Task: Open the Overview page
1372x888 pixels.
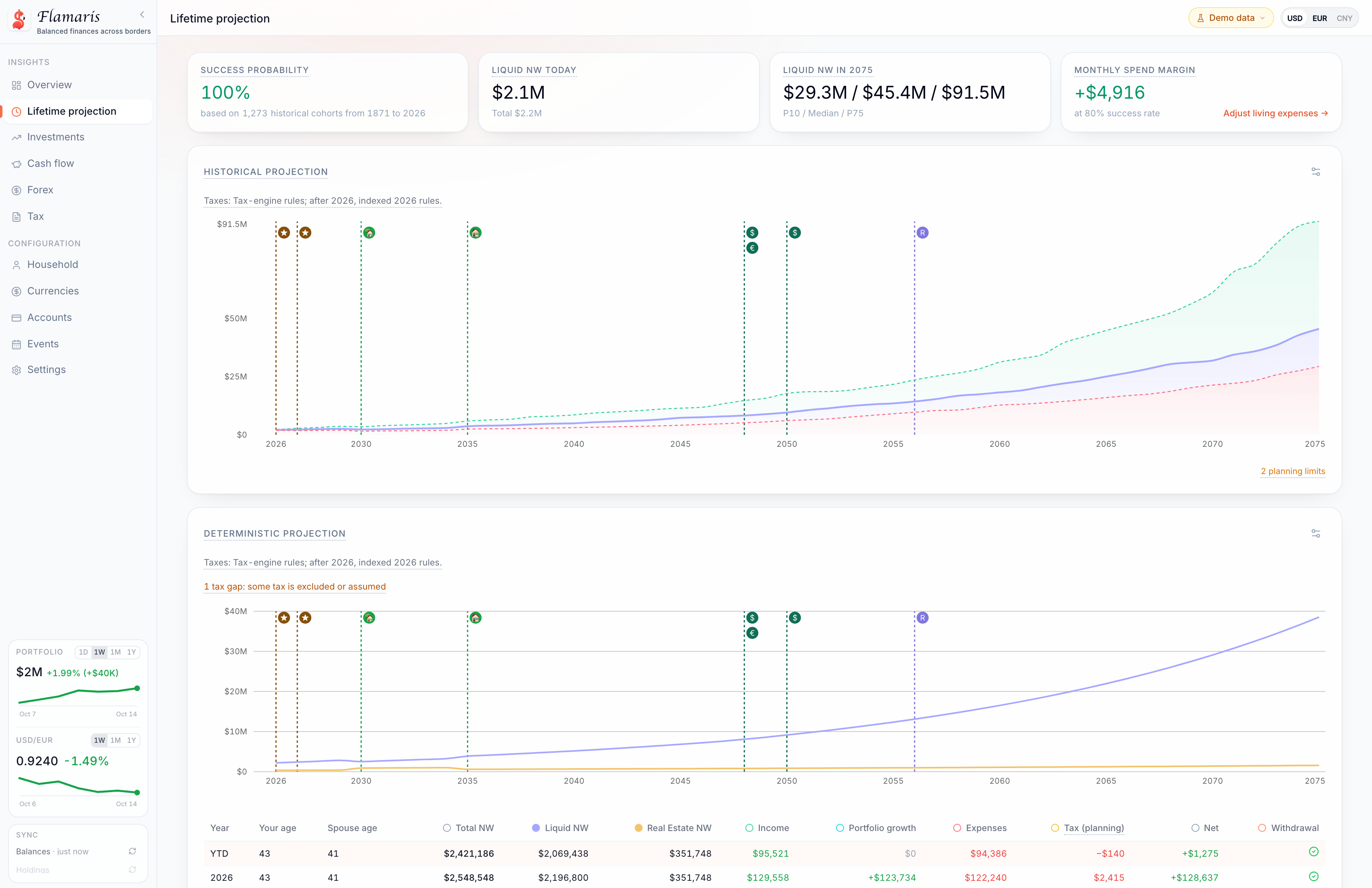Action: point(78,85)
